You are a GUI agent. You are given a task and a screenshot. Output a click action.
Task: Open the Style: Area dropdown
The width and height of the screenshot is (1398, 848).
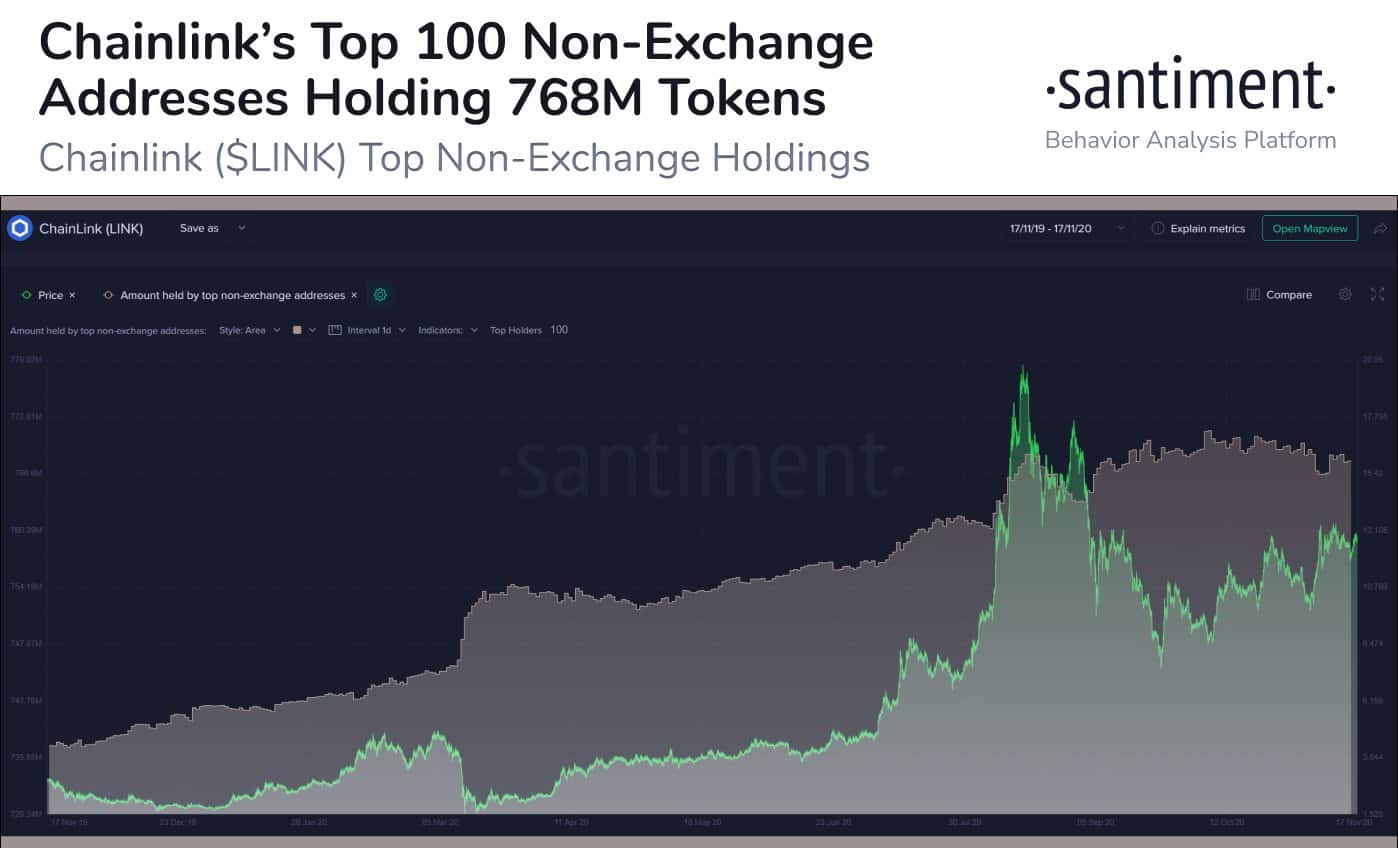(x=250, y=330)
